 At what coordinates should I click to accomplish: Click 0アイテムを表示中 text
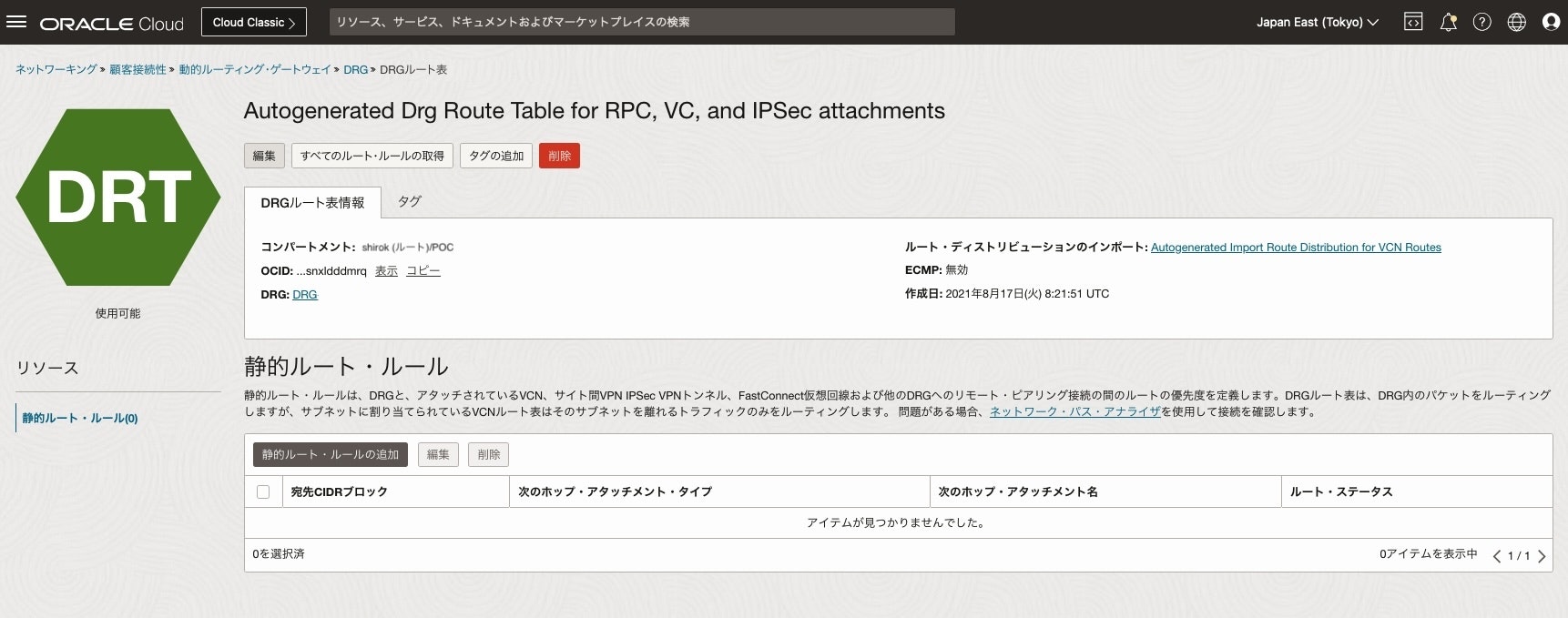(x=1429, y=553)
